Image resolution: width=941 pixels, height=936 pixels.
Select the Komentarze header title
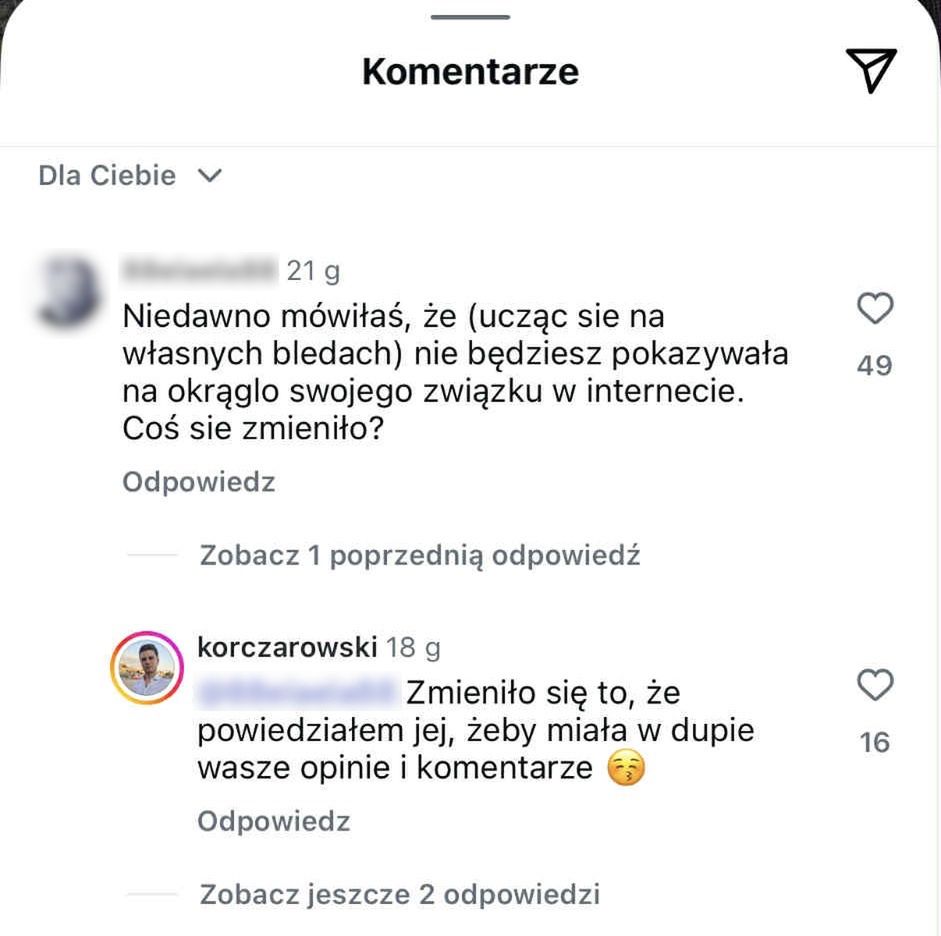point(470,70)
